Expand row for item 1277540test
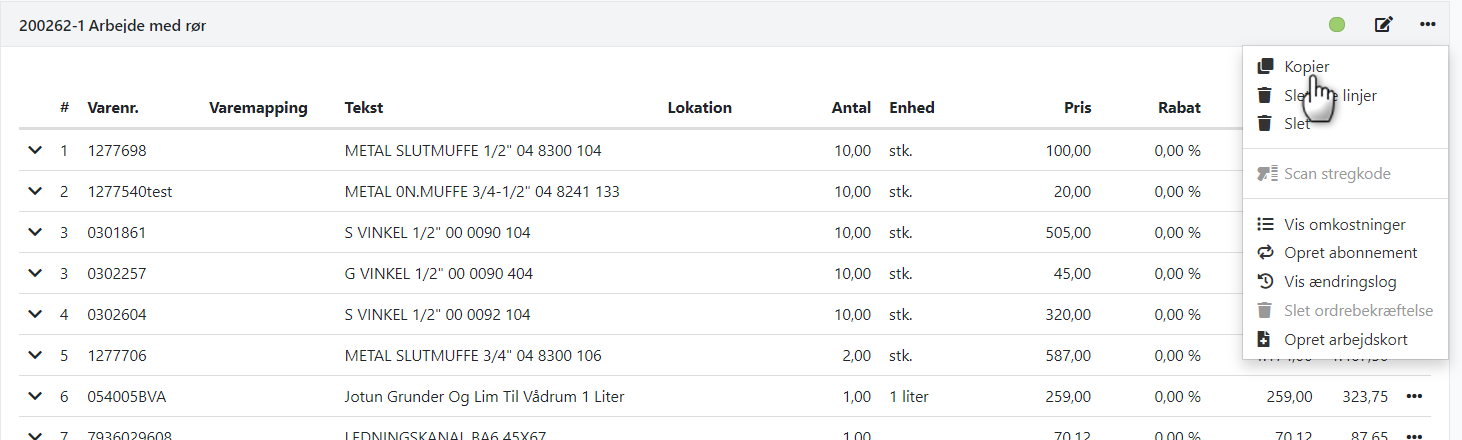Screen dimensions: 1462x440 pyautogui.click(x=35, y=192)
